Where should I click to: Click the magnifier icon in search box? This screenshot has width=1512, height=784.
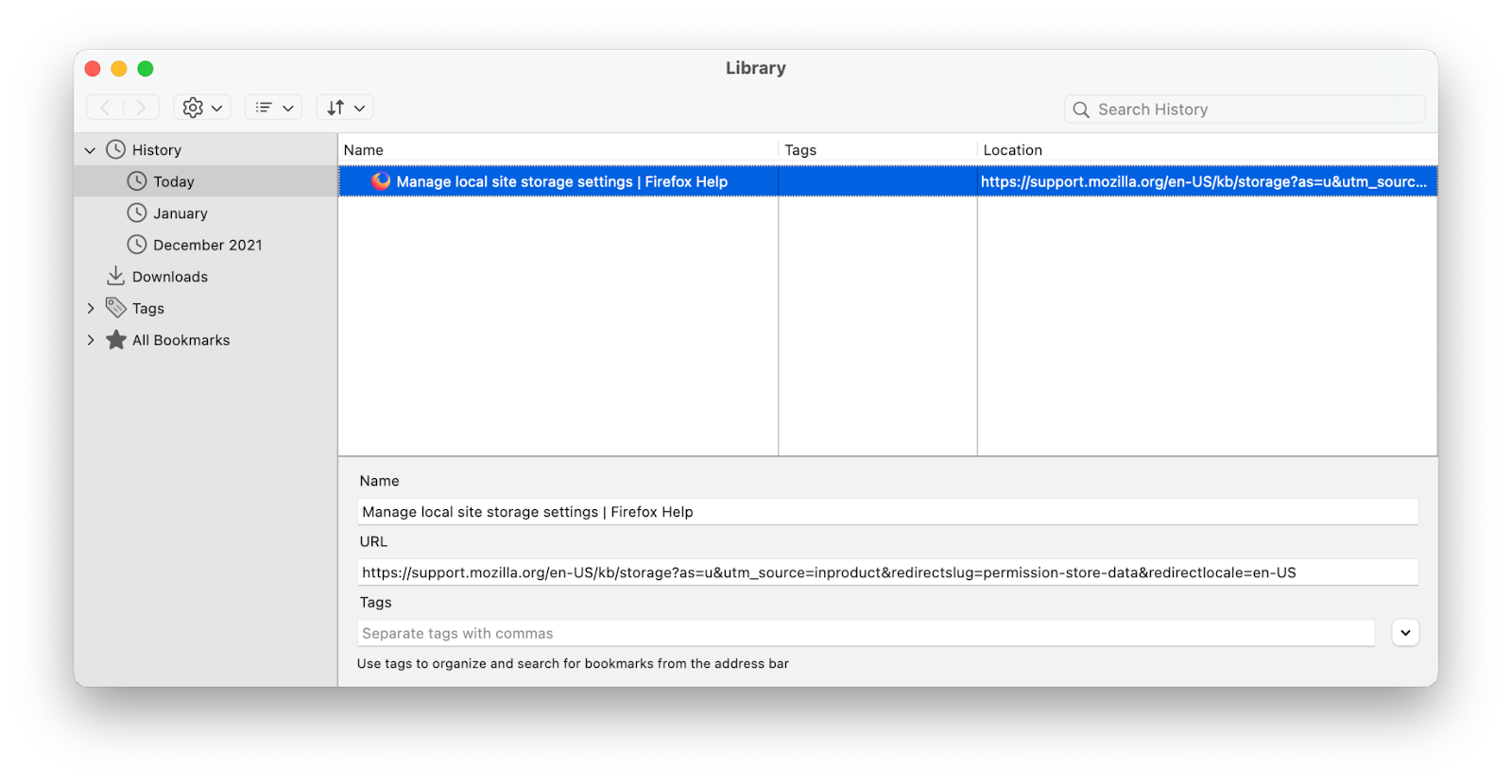tap(1081, 110)
